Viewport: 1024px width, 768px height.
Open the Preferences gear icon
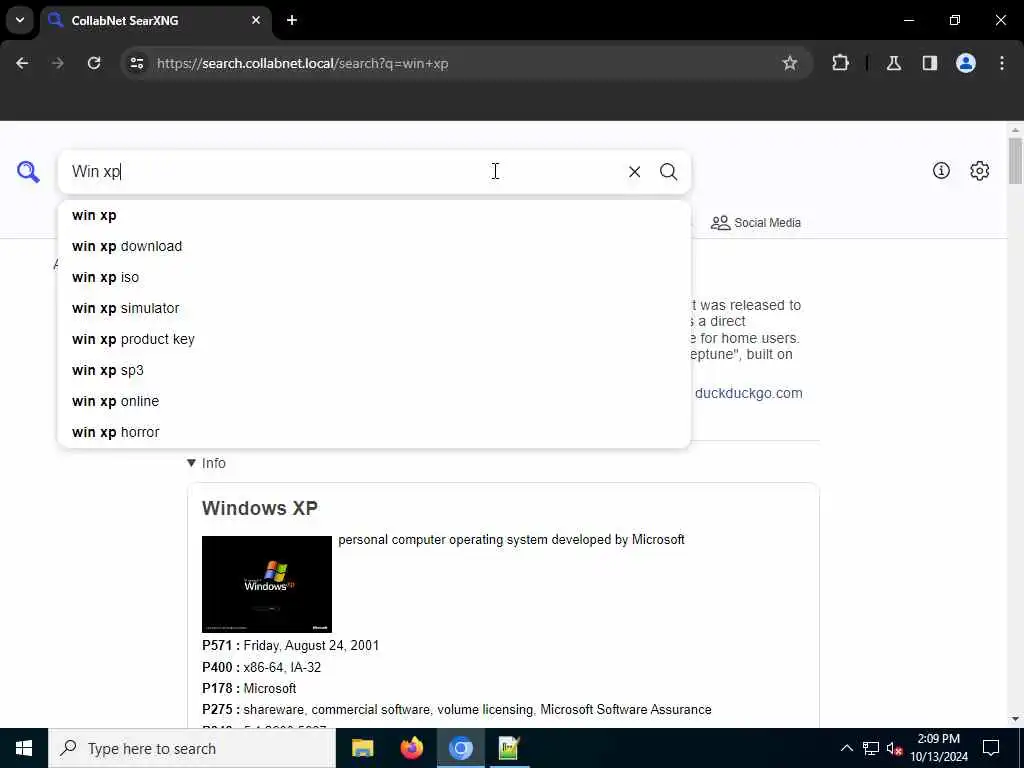pos(979,170)
